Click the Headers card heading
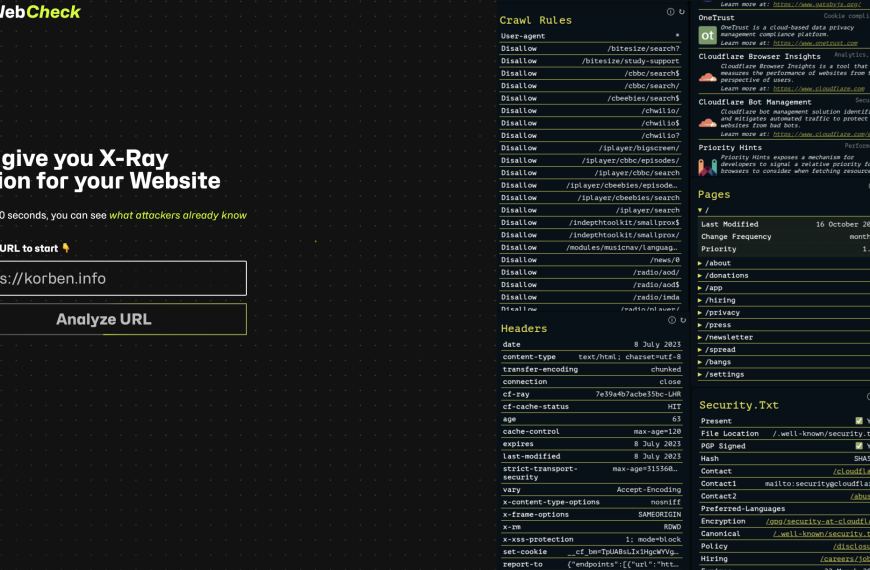Viewport: 870px width, 570px height. pos(524,329)
